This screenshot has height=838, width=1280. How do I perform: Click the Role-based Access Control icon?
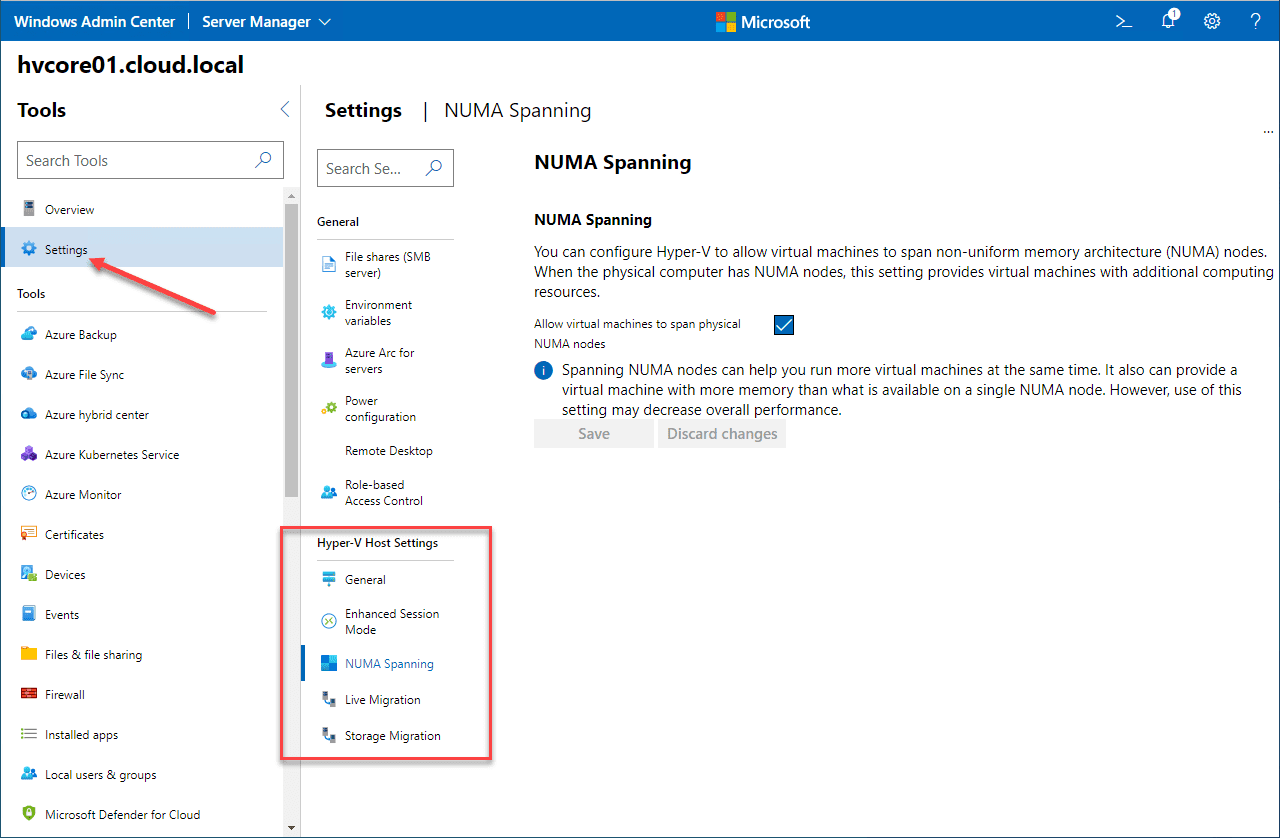[x=328, y=492]
